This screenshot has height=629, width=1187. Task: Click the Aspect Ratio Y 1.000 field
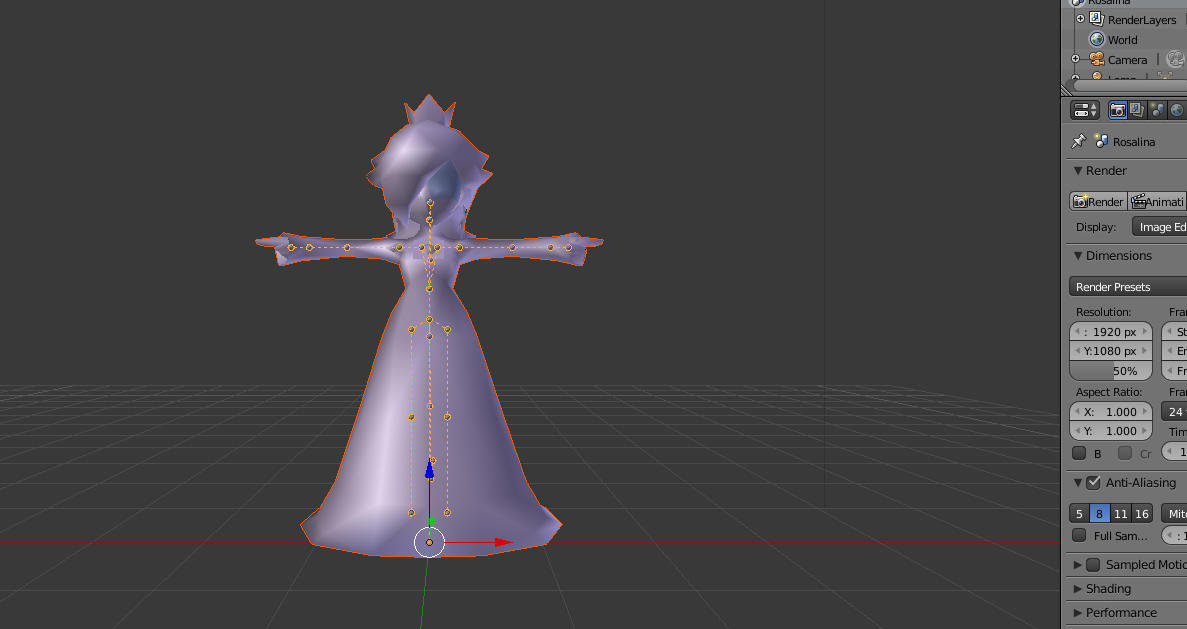click(1111, 431)
